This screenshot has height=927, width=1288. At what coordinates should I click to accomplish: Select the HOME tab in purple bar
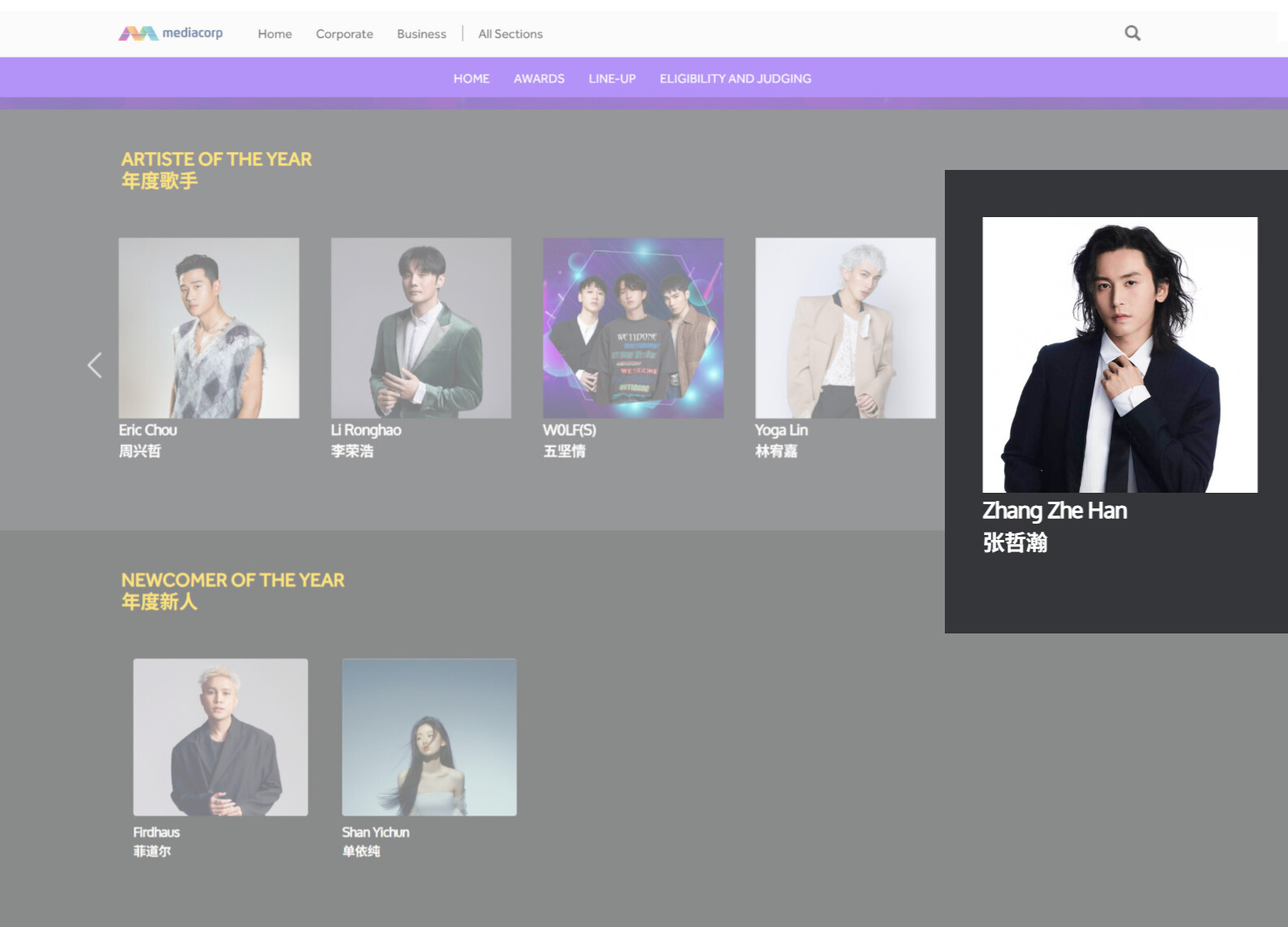pos(471,79)
